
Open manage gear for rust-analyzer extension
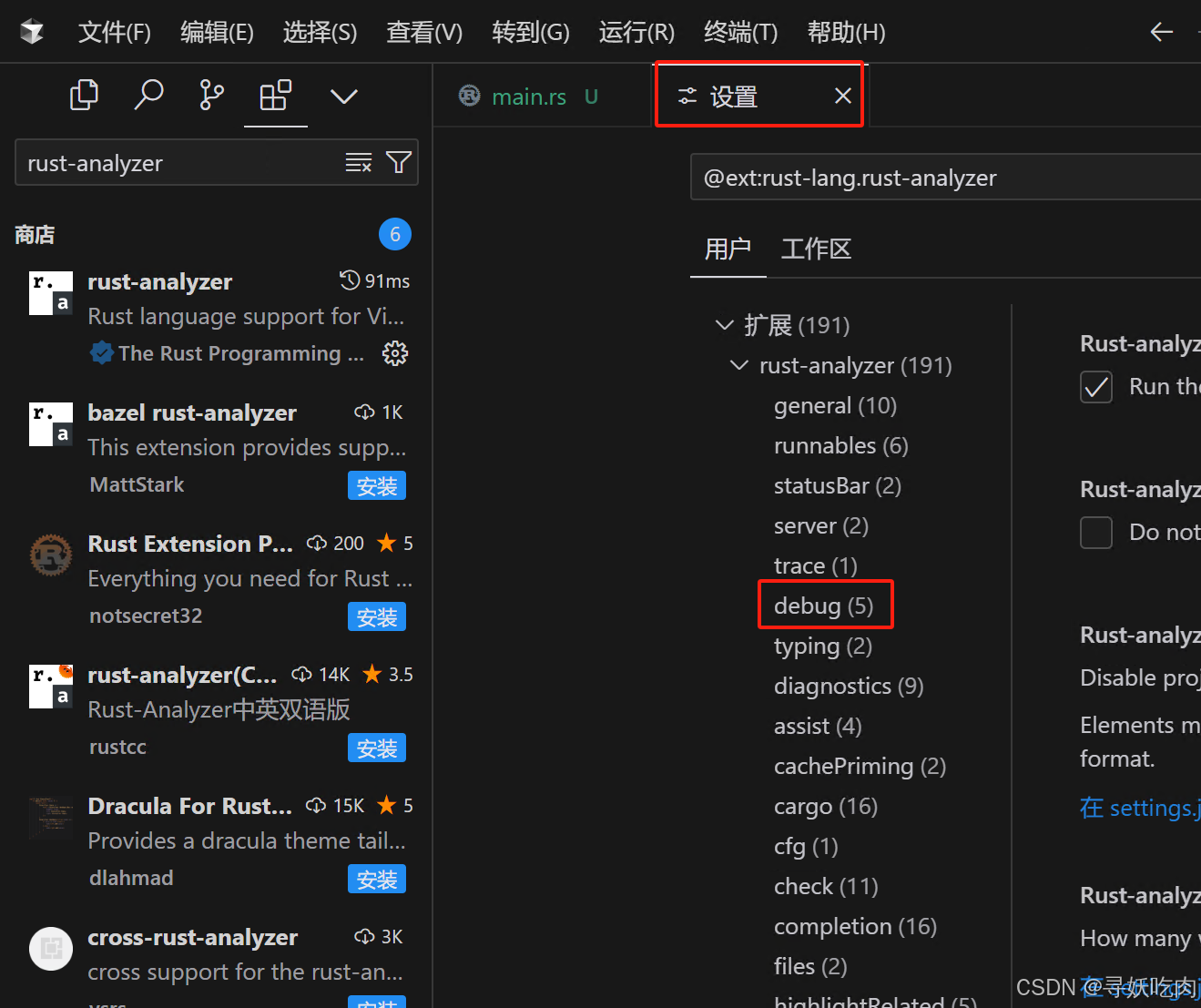pos(395,353)
